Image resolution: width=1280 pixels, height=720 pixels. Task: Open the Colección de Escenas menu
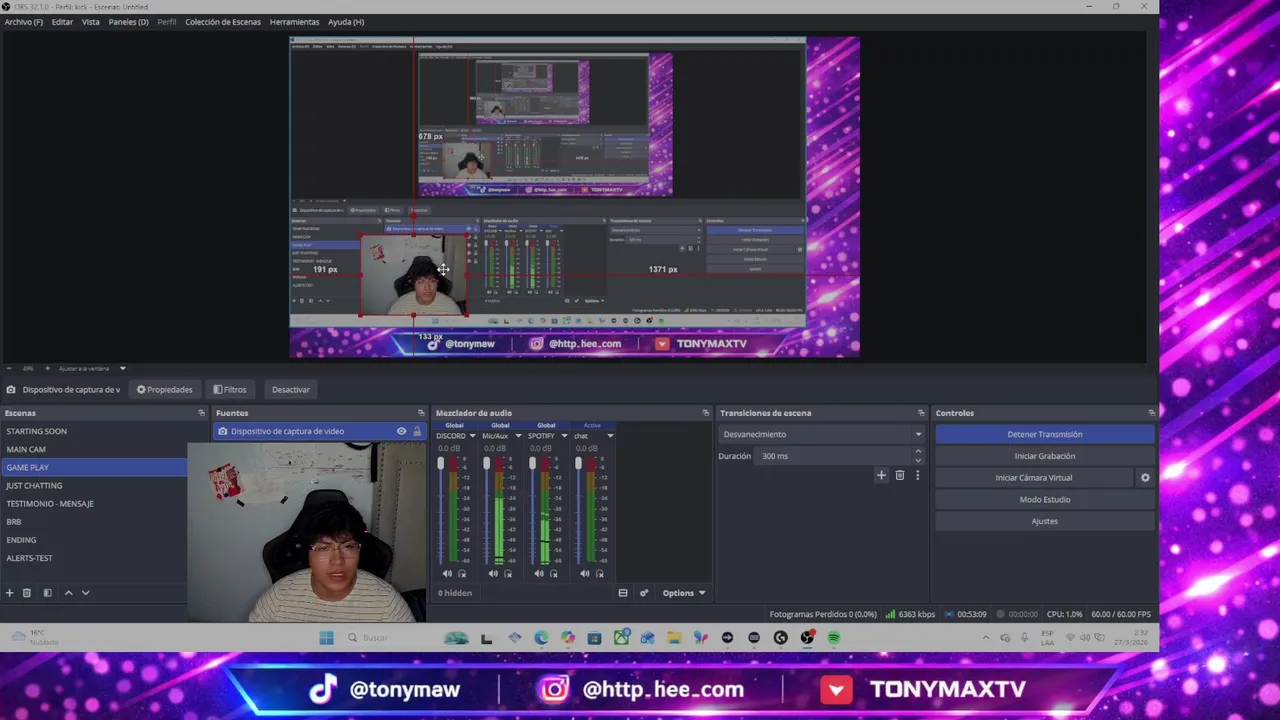pos(223,22)
